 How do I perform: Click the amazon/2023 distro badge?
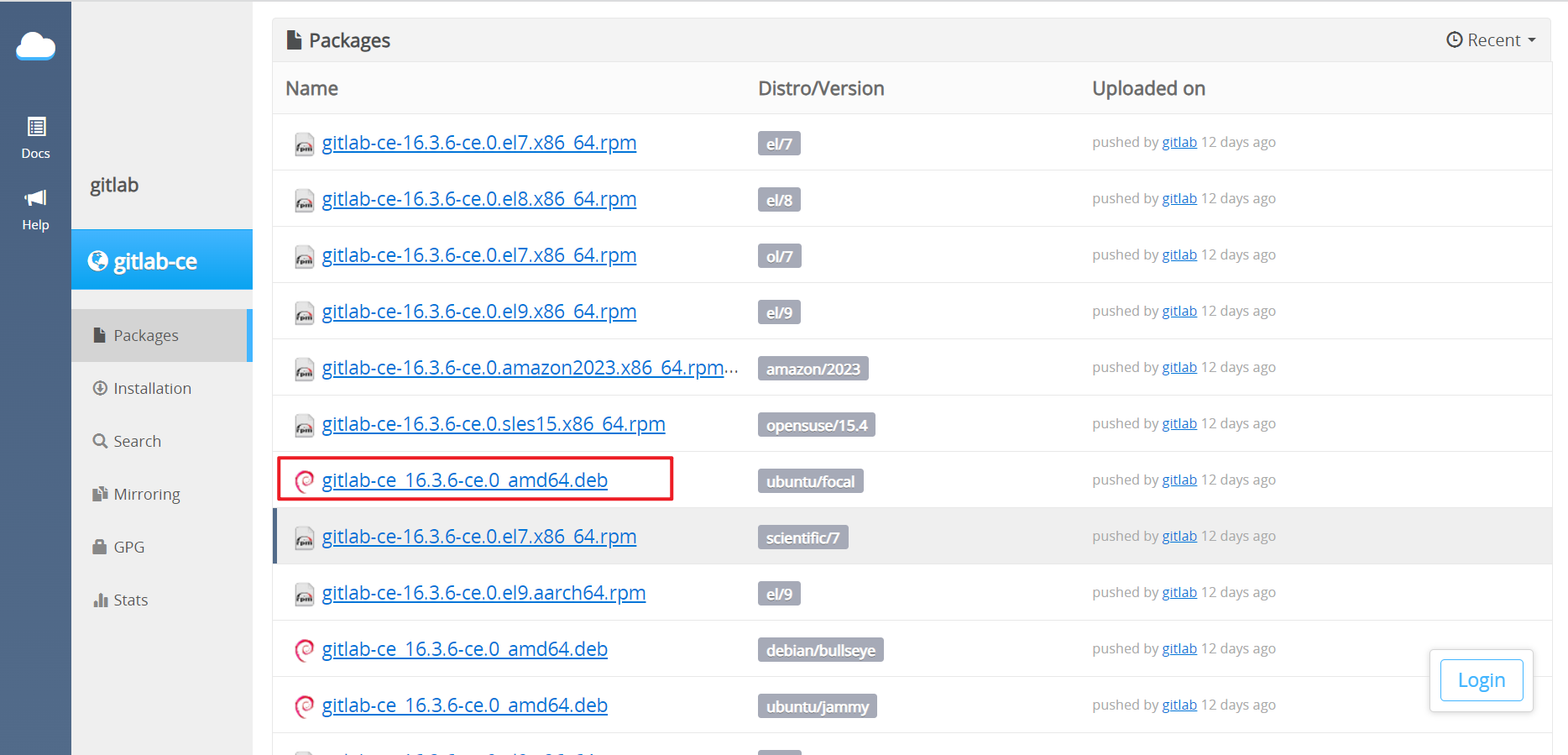coord(813,369)
